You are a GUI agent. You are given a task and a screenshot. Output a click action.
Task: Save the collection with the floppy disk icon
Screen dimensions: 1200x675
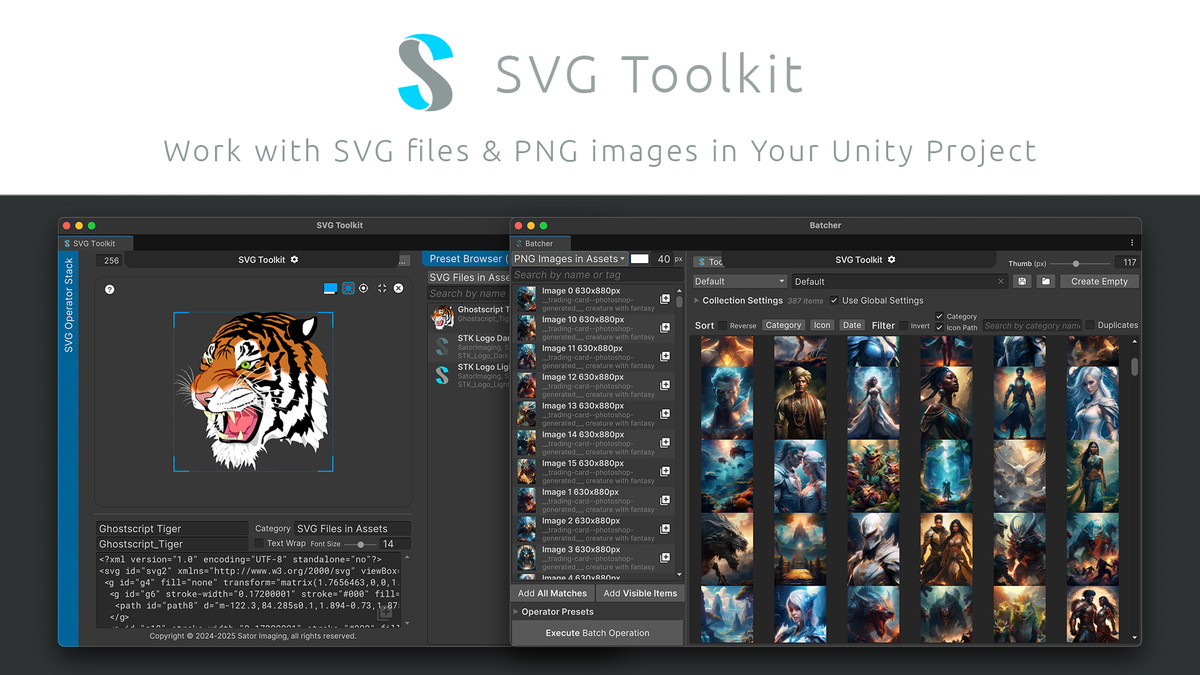(1023, 282)
